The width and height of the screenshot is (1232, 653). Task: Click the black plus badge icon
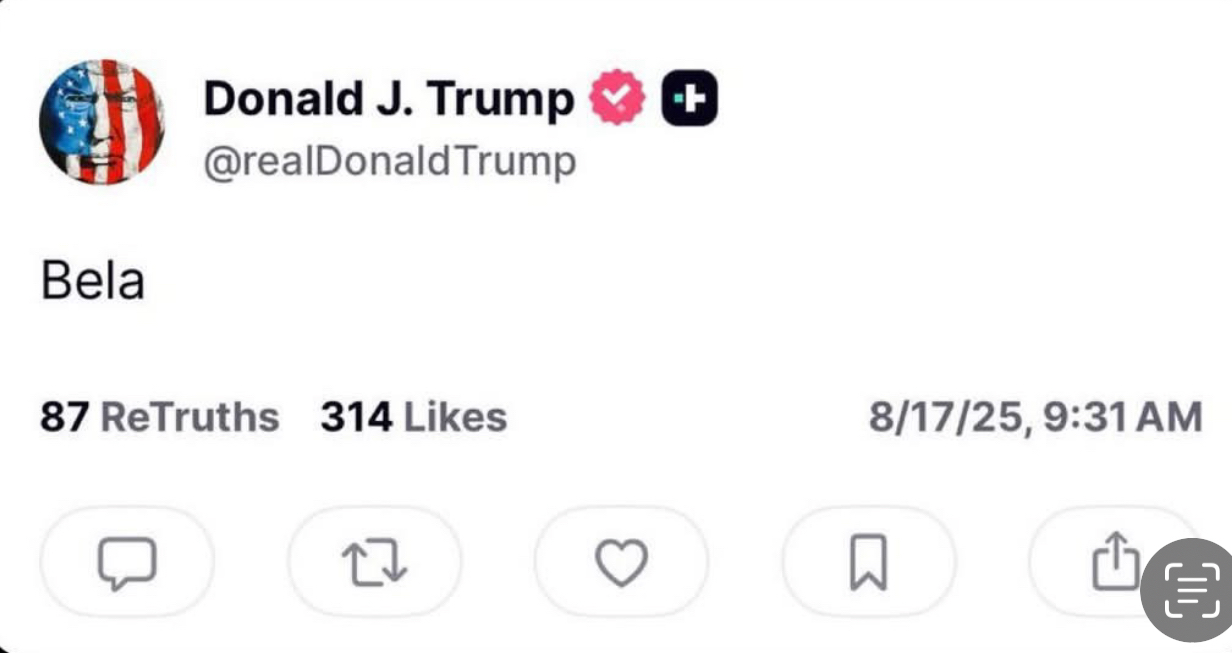[689, 99]
